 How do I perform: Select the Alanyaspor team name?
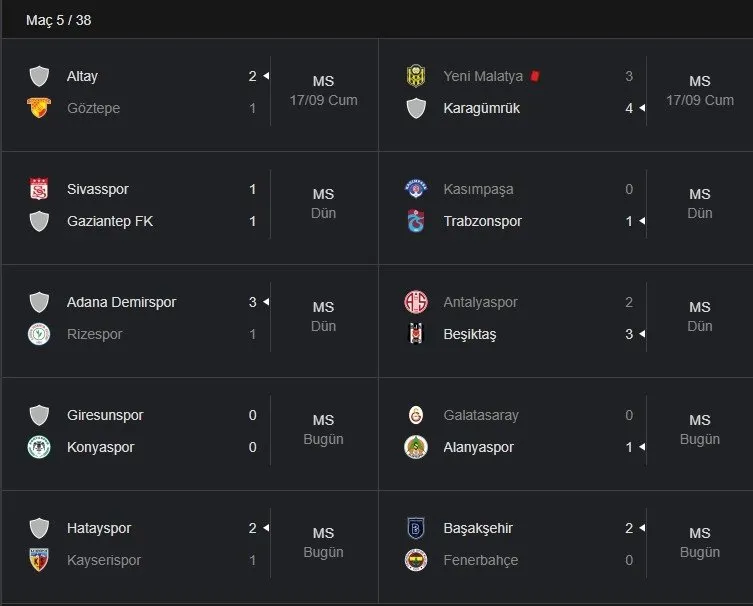click(x=478, y=447)
